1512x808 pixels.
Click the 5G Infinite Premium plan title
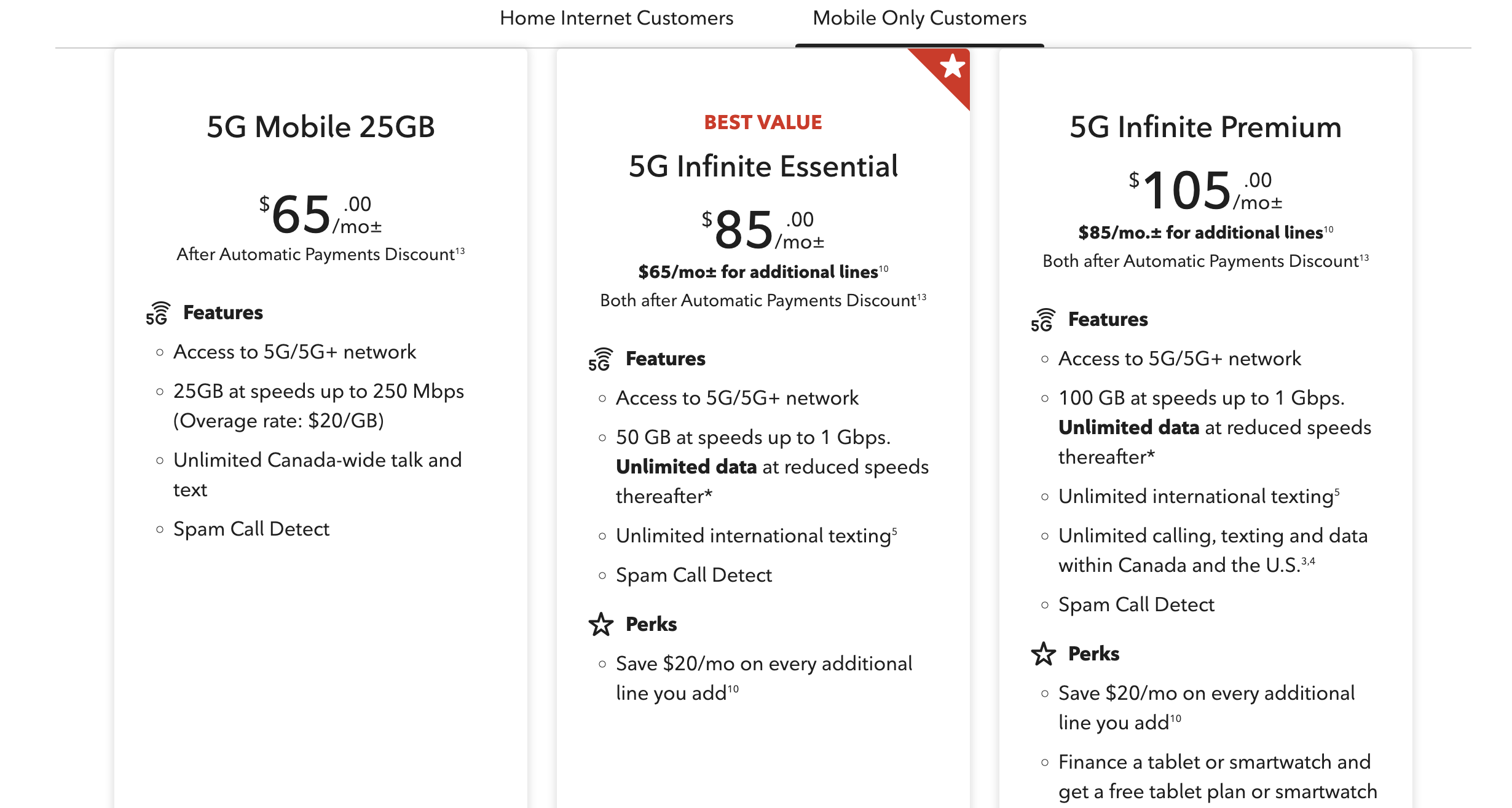[x=1205, y=127]
